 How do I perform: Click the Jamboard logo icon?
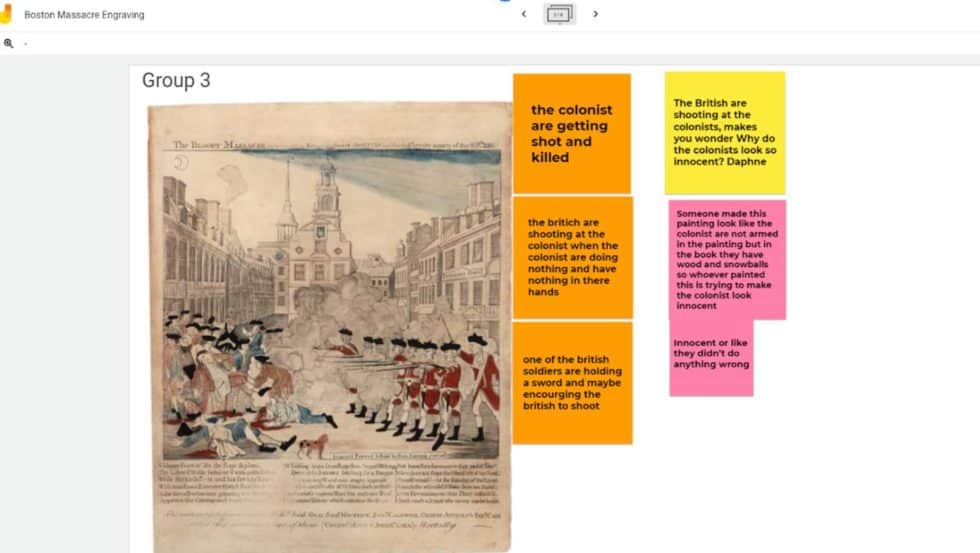[6, 14]
